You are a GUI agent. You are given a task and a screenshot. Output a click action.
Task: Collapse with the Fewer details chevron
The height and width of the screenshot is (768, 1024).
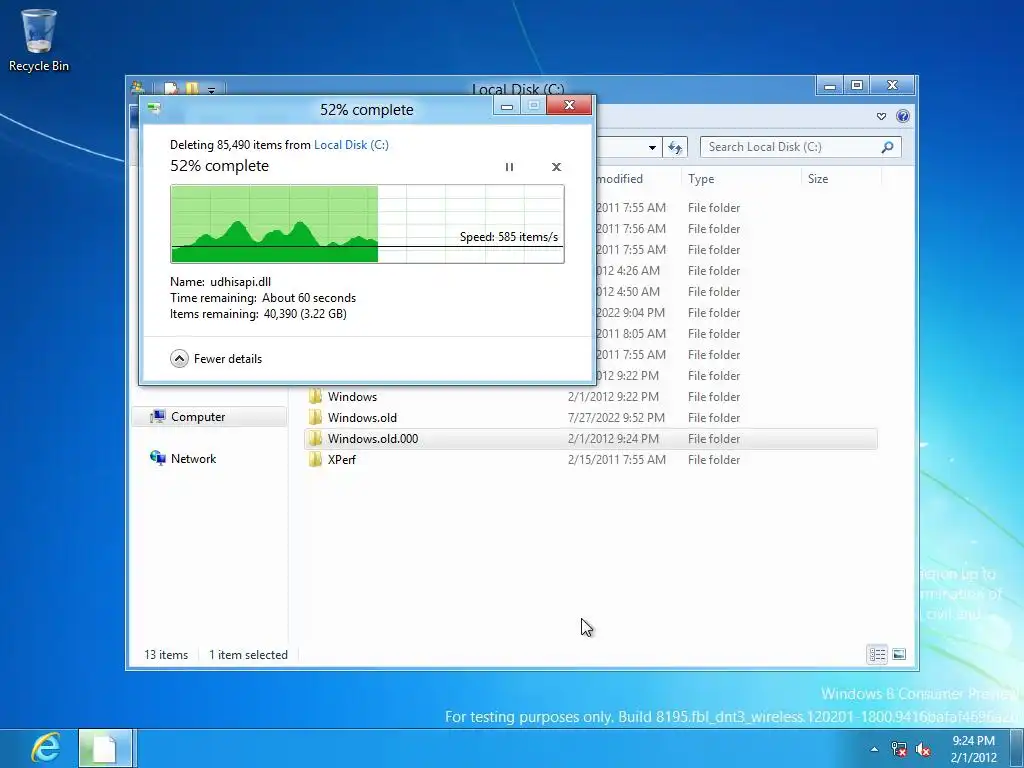(x=180, y=359)
